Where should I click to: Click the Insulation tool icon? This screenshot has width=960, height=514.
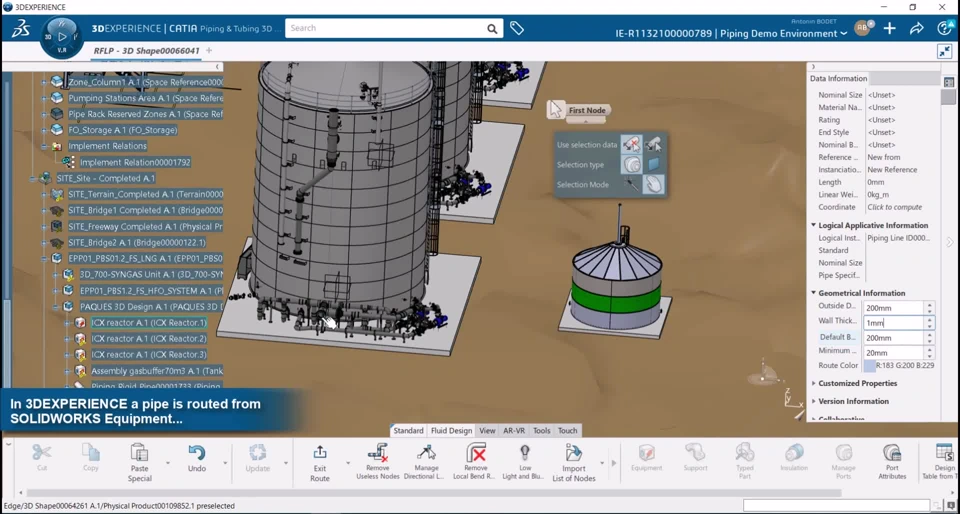click(x=794, y=453)
